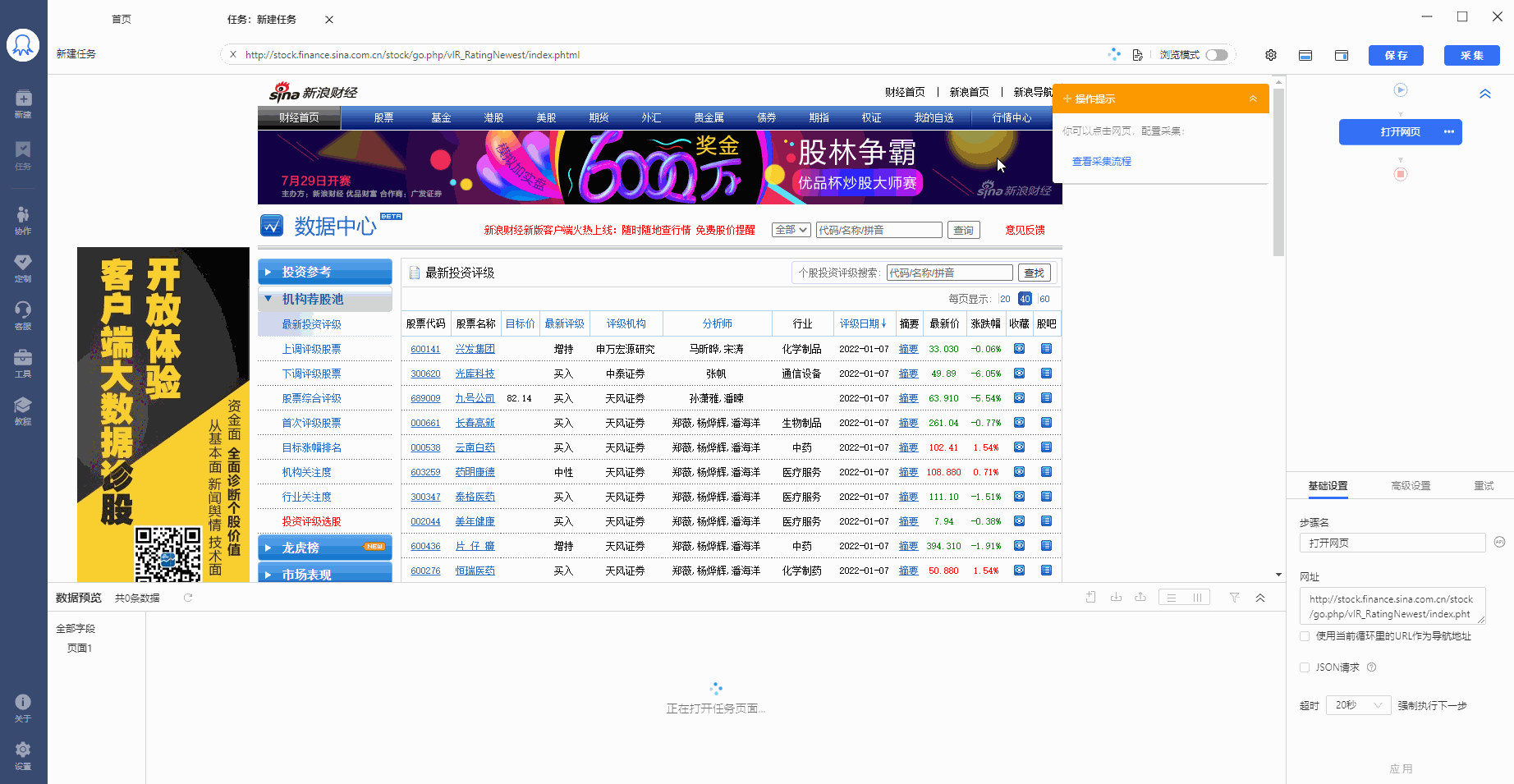1514x784 pixels.
Task: Open the 超时 20秒 dropdown
Action: point(1358,705)
